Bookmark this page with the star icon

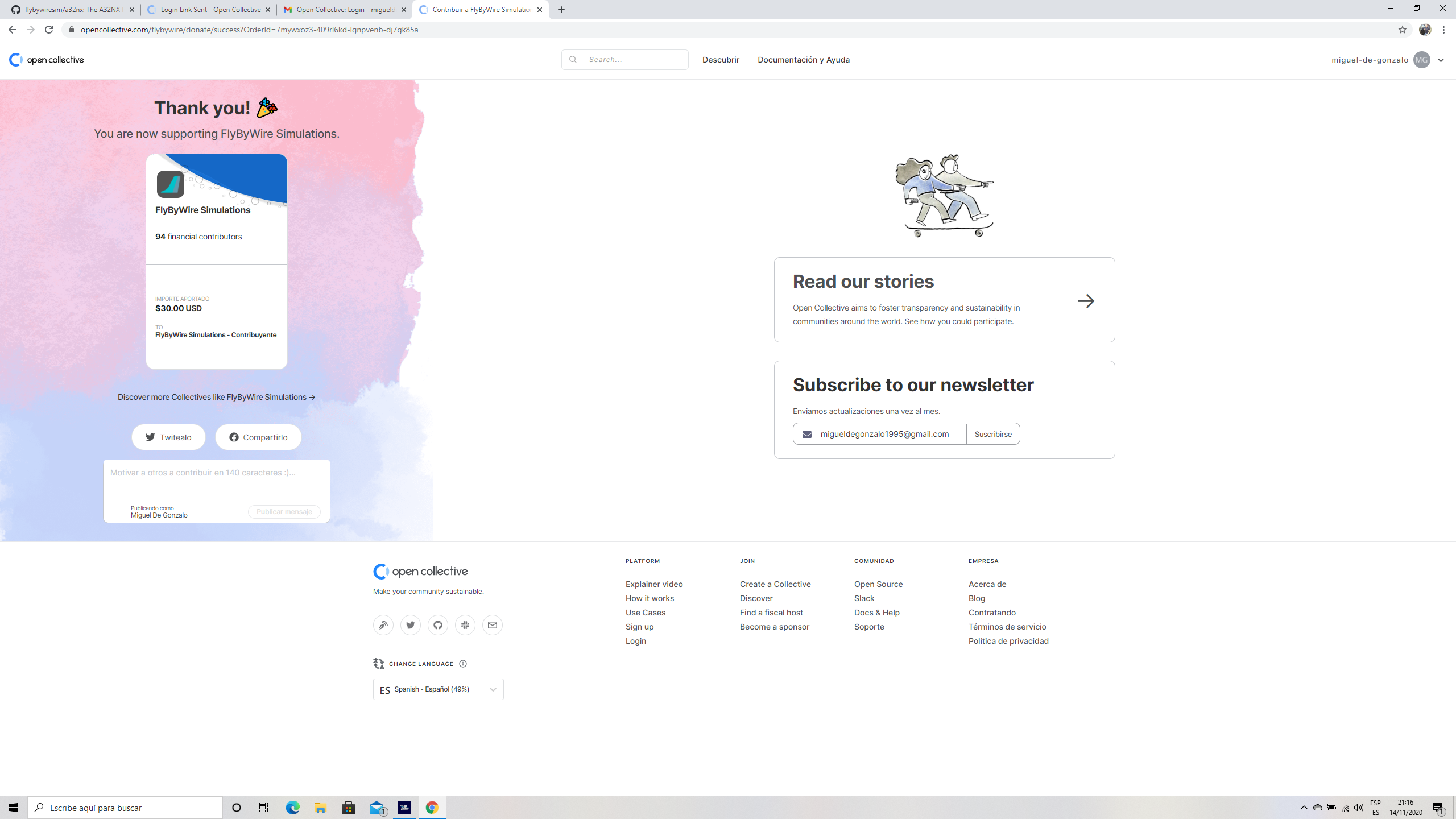tap(1403, 30)
